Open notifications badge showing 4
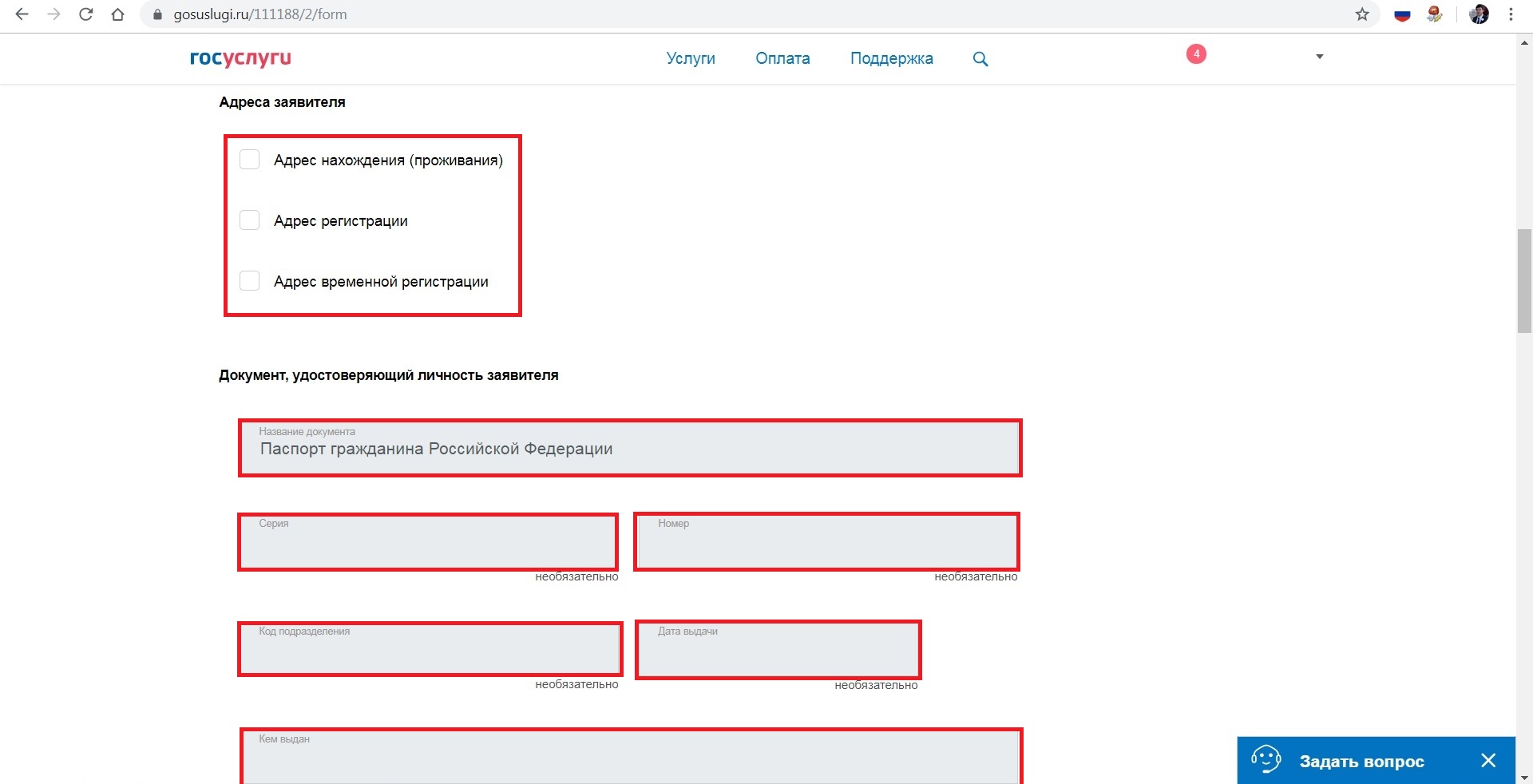This screenshot has height=784, width=1533. pyautogui.click(x=1196, y=54)
